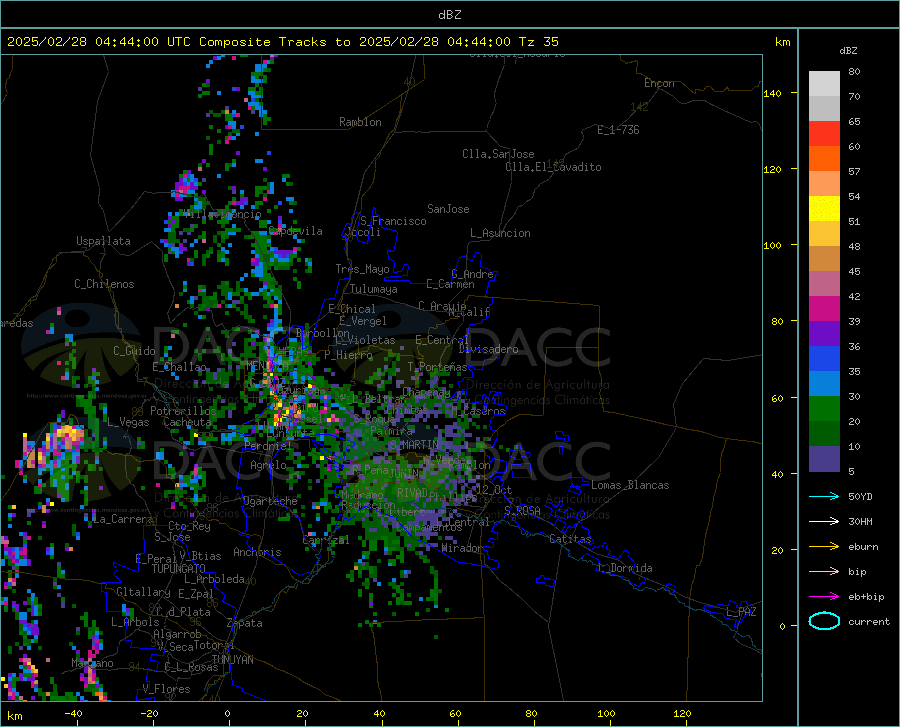Click the Lomas_Blancas place label
The image size is (900, 727).
pos(630,485)
